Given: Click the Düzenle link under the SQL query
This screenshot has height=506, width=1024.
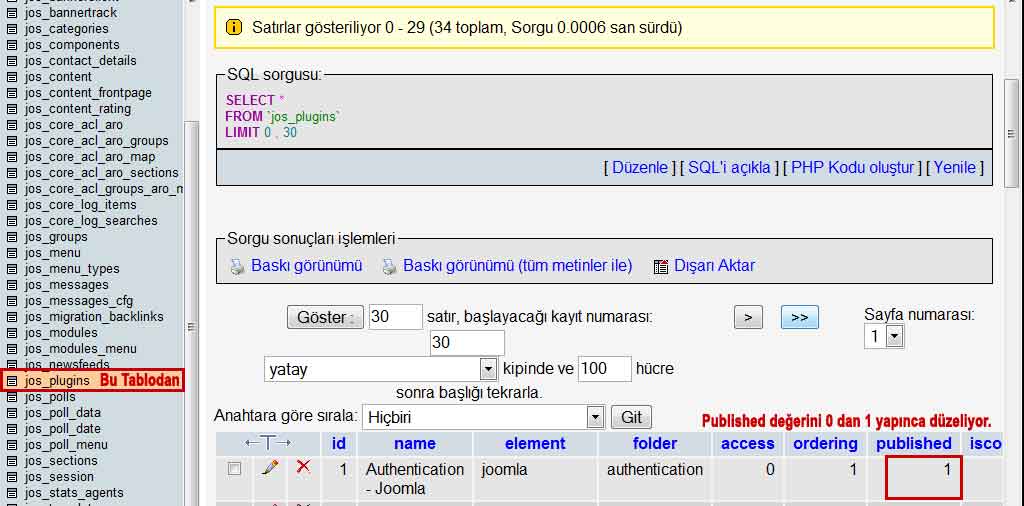Looking at the screenshot, I should coord(640,168).
